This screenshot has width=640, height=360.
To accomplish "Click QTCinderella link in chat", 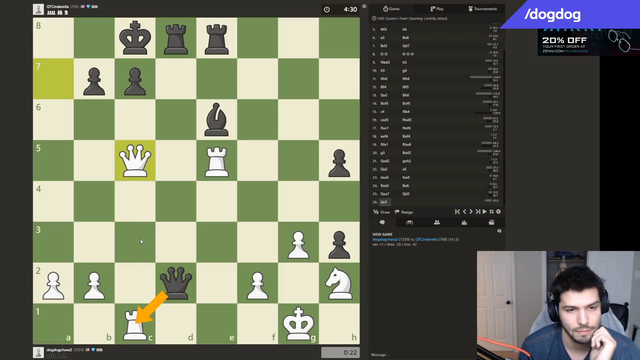I will 426,240.
